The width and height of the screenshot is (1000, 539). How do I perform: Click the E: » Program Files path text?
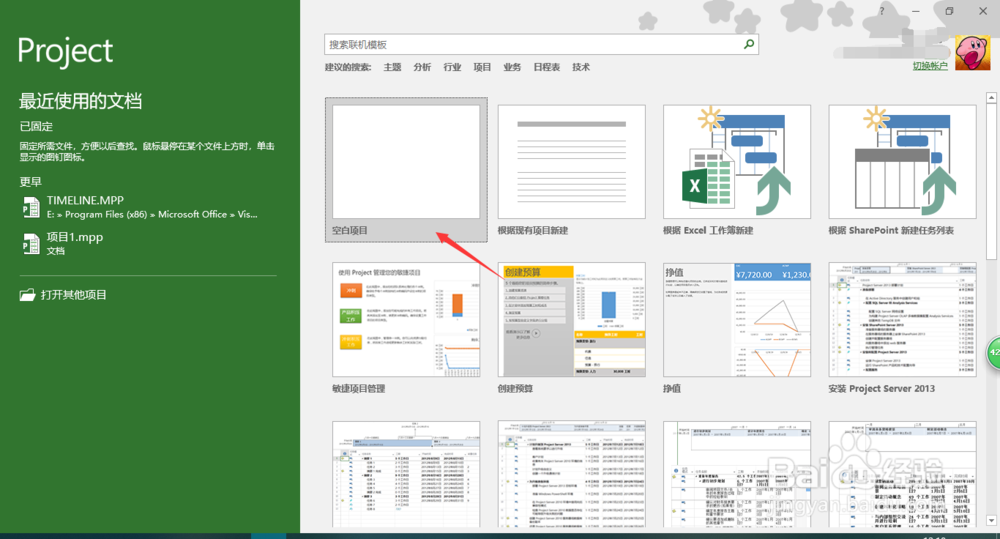click(x=152, y=215)
